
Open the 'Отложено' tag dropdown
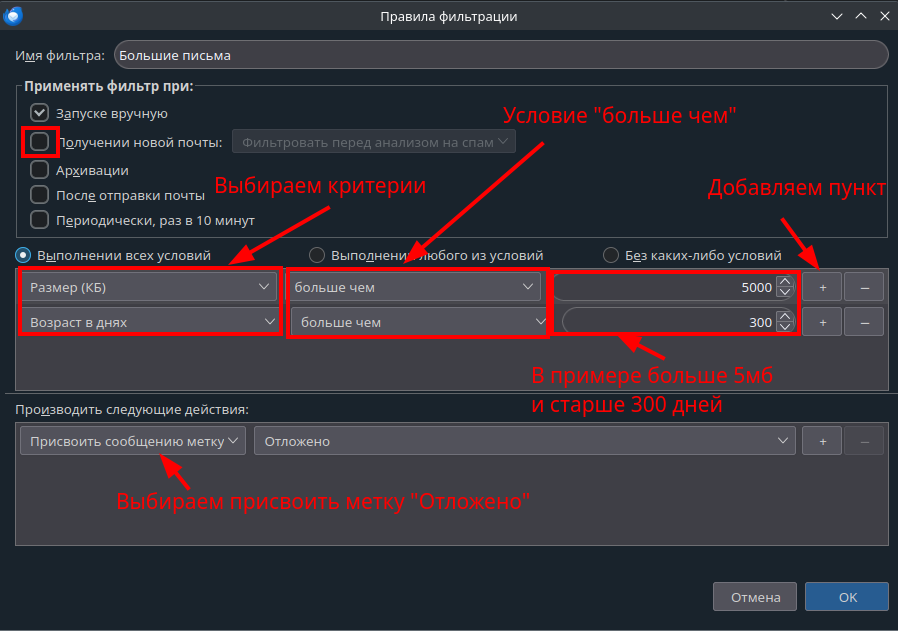pos(525,440)
